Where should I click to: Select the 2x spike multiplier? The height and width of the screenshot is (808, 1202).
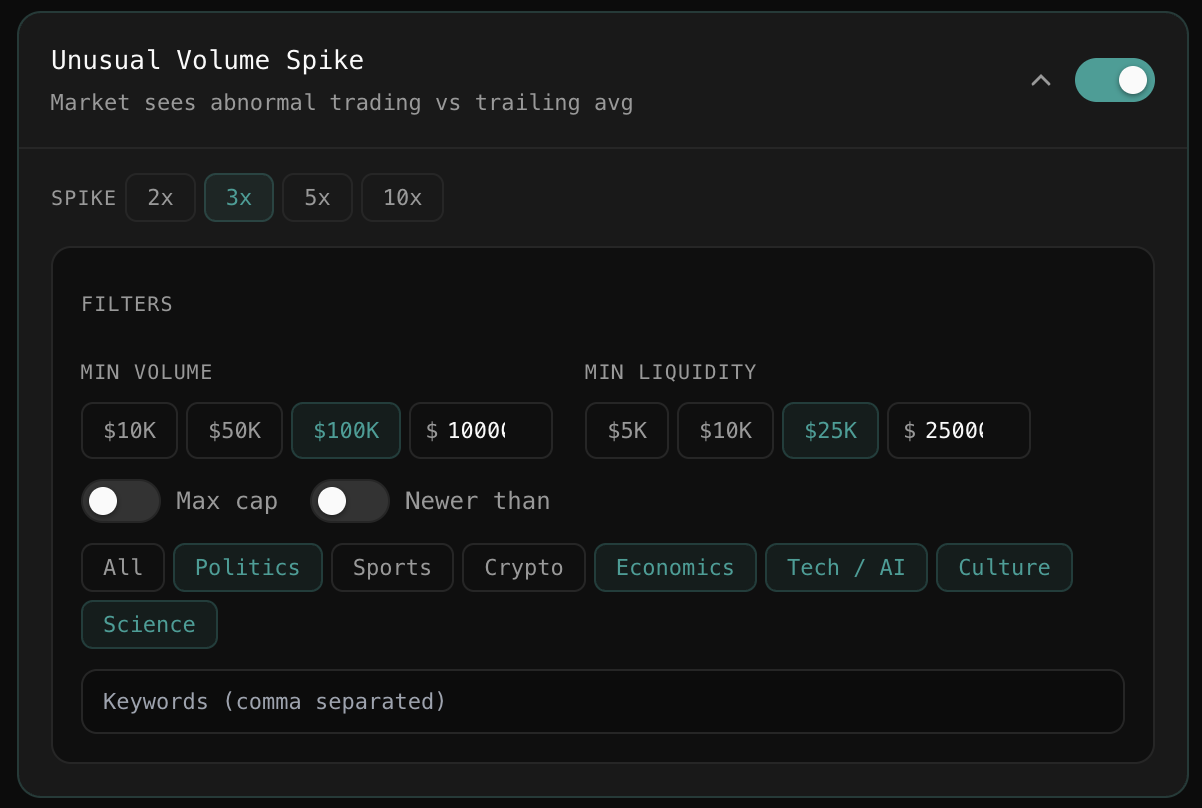click(160, 198)
